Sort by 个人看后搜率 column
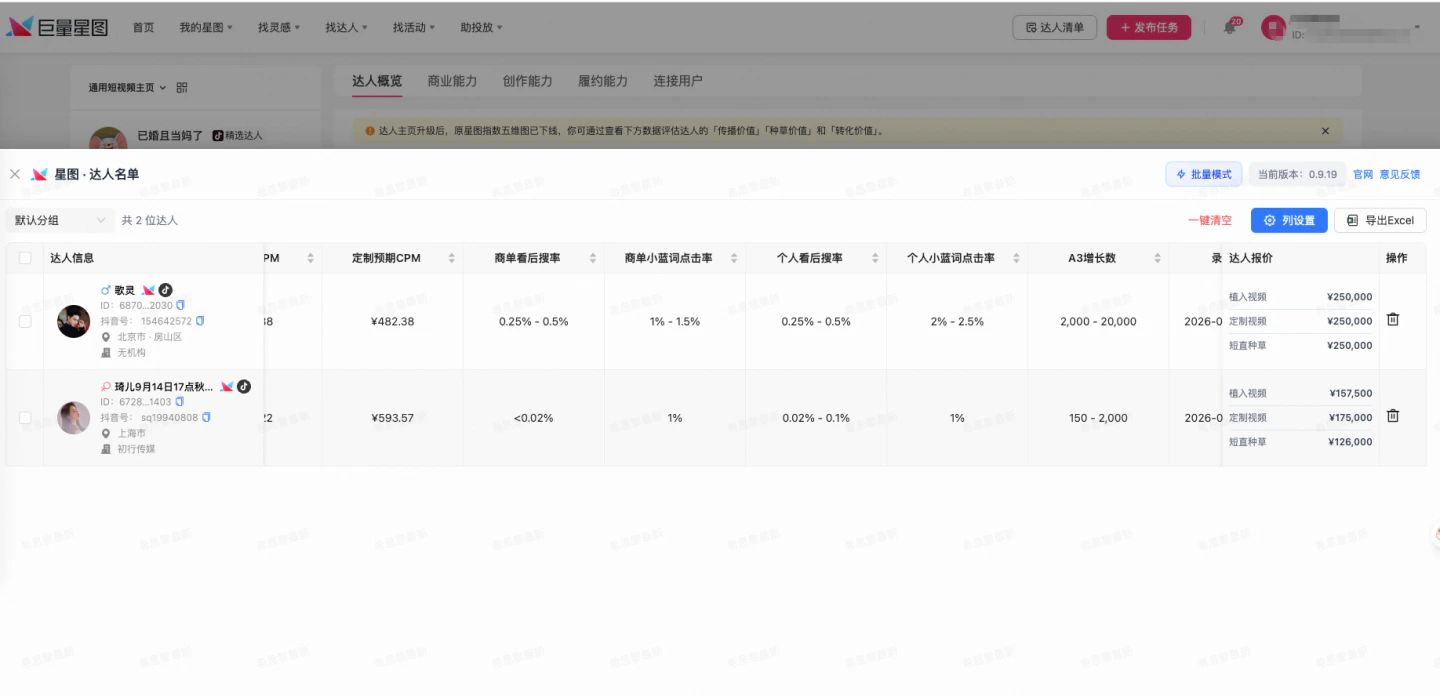 (875, 258)
